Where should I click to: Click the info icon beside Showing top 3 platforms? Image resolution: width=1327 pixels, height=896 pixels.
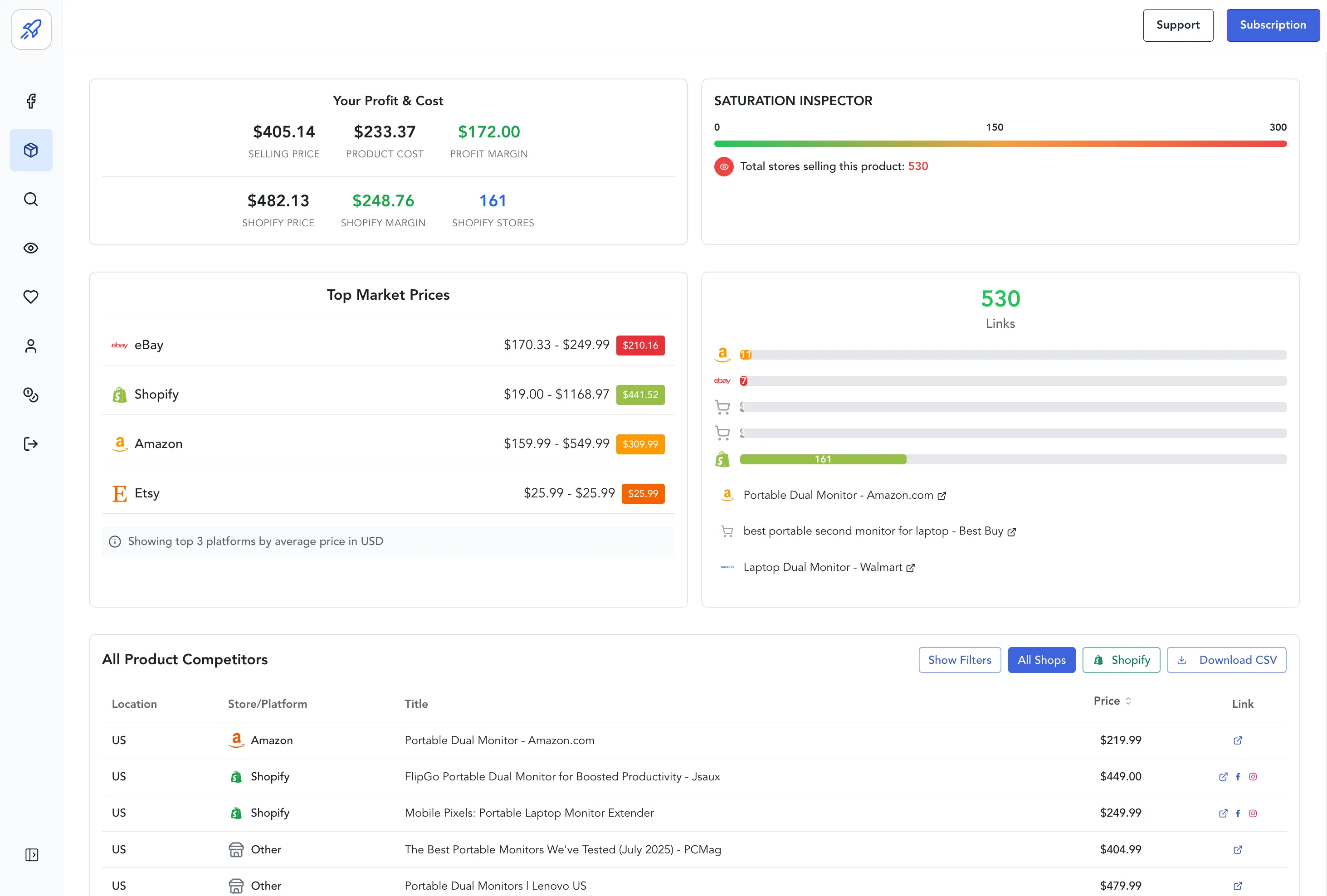coord(115,541)
